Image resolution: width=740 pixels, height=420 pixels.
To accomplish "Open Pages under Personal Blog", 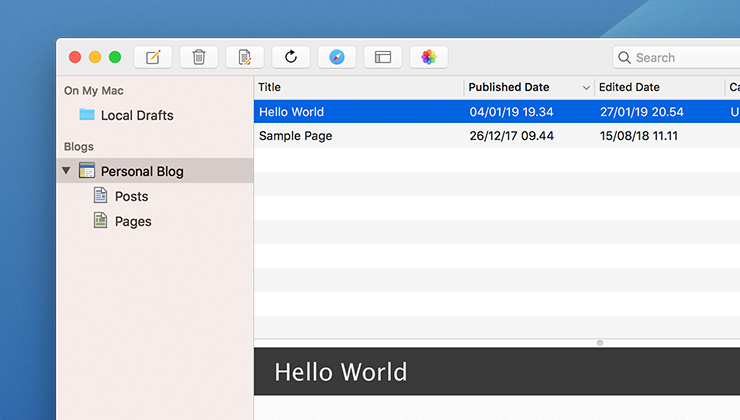I will [x=133, y=221].
